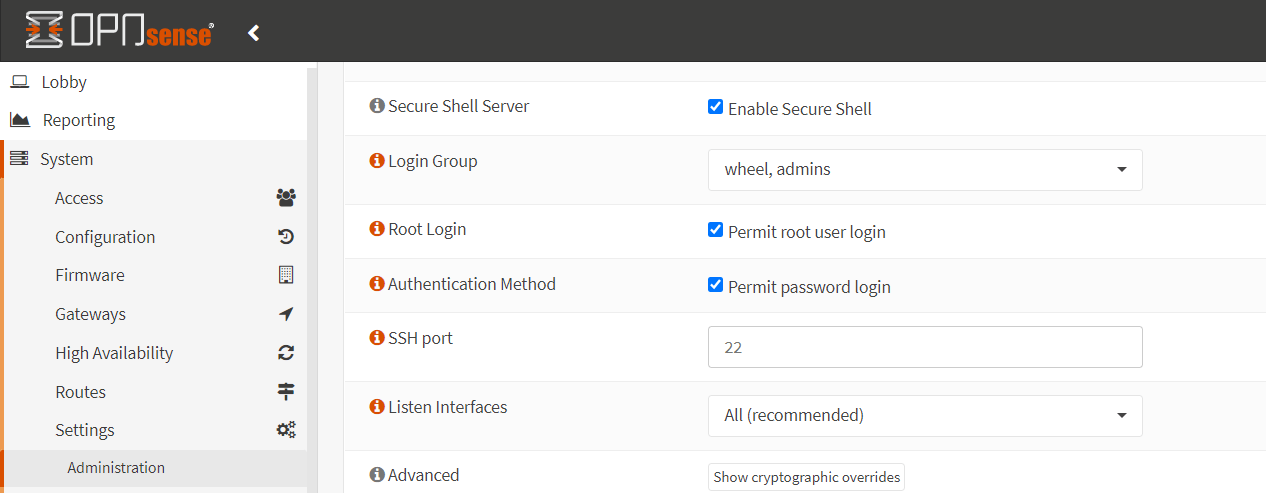Toggle Permit root user login checkbox
1266x493 pixels.
[x=715, y=230]
